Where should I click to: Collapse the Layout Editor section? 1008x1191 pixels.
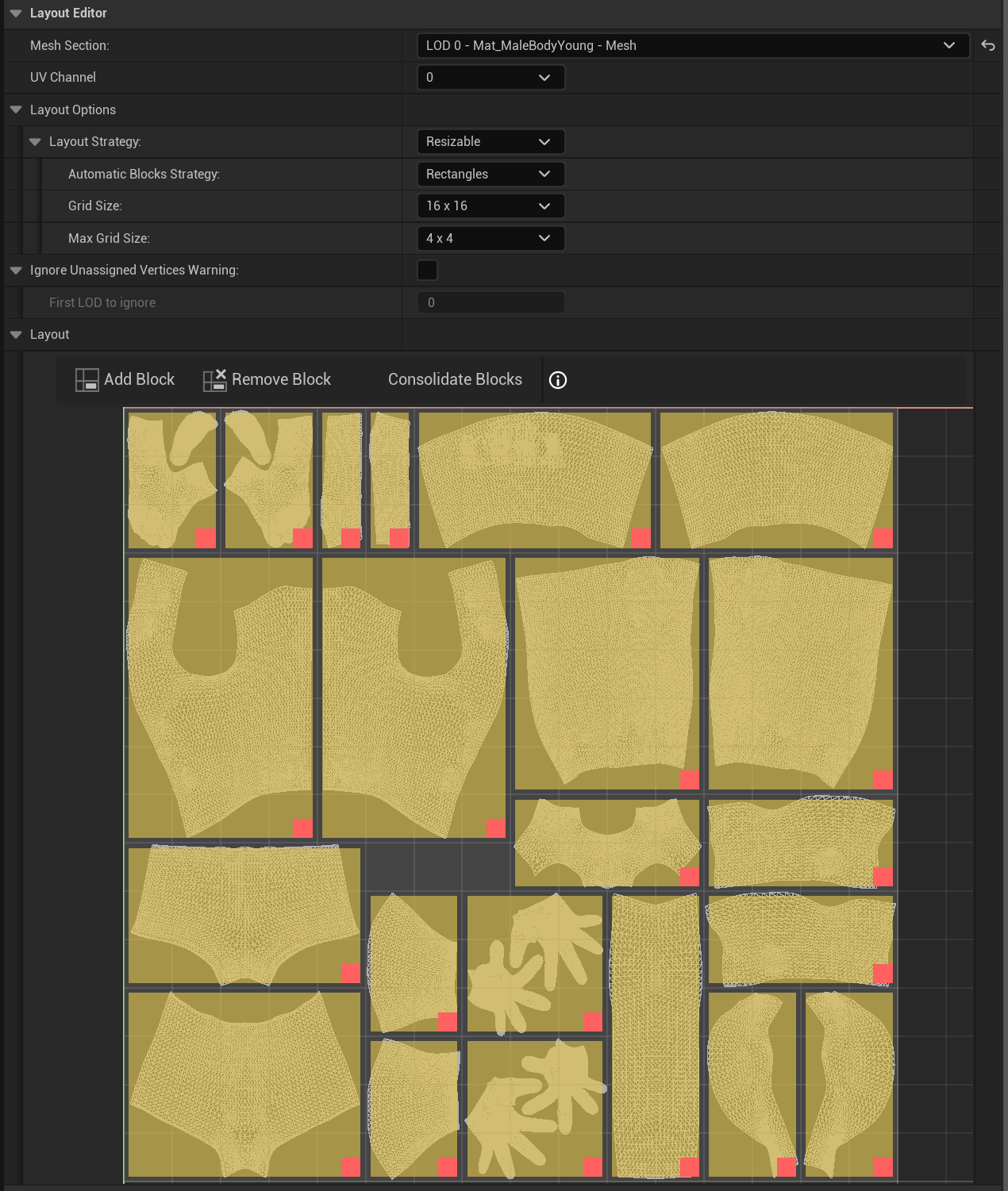(16, 13)
